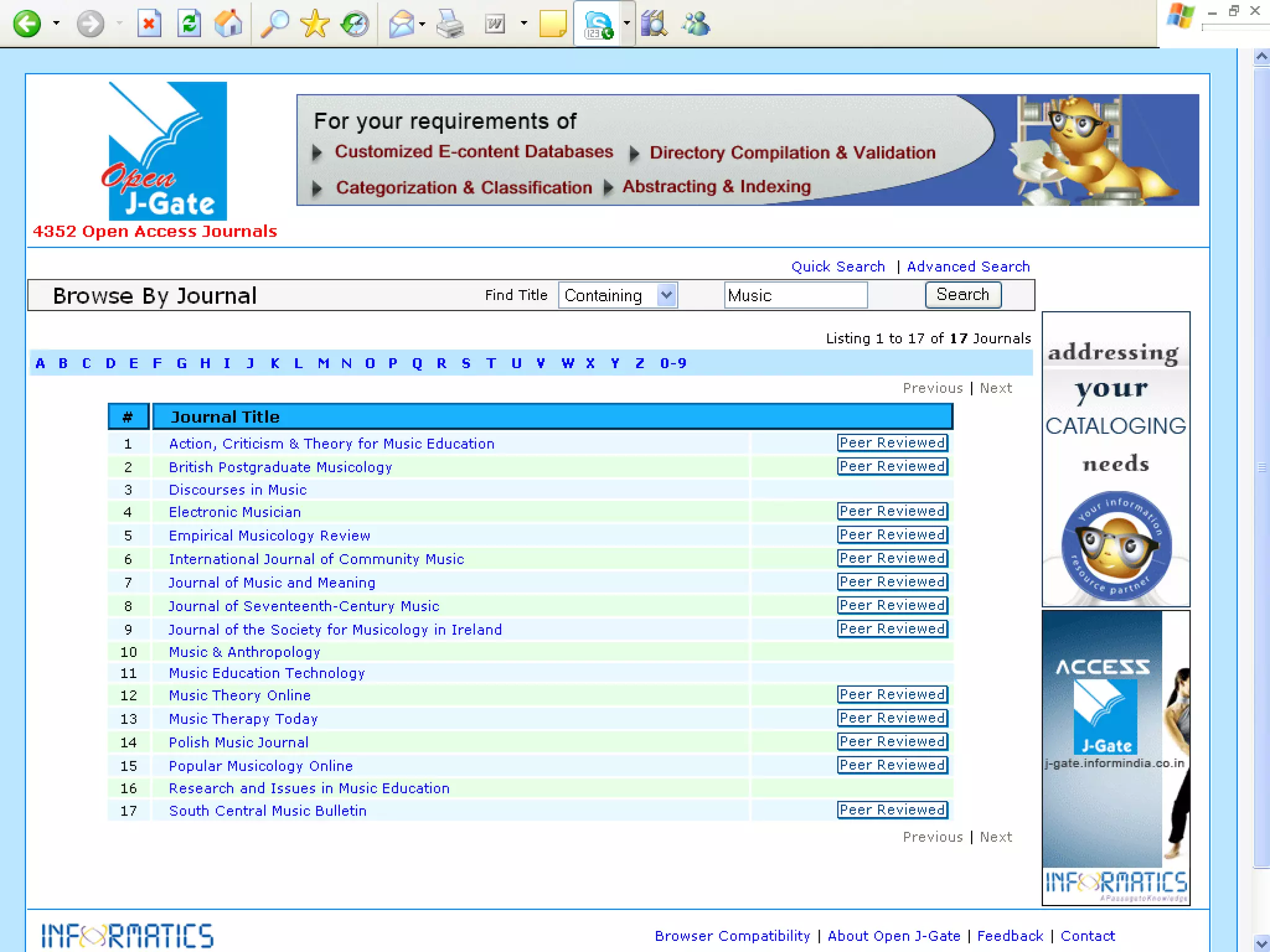Refresh the page with the toolbar icon

(189, 24)
